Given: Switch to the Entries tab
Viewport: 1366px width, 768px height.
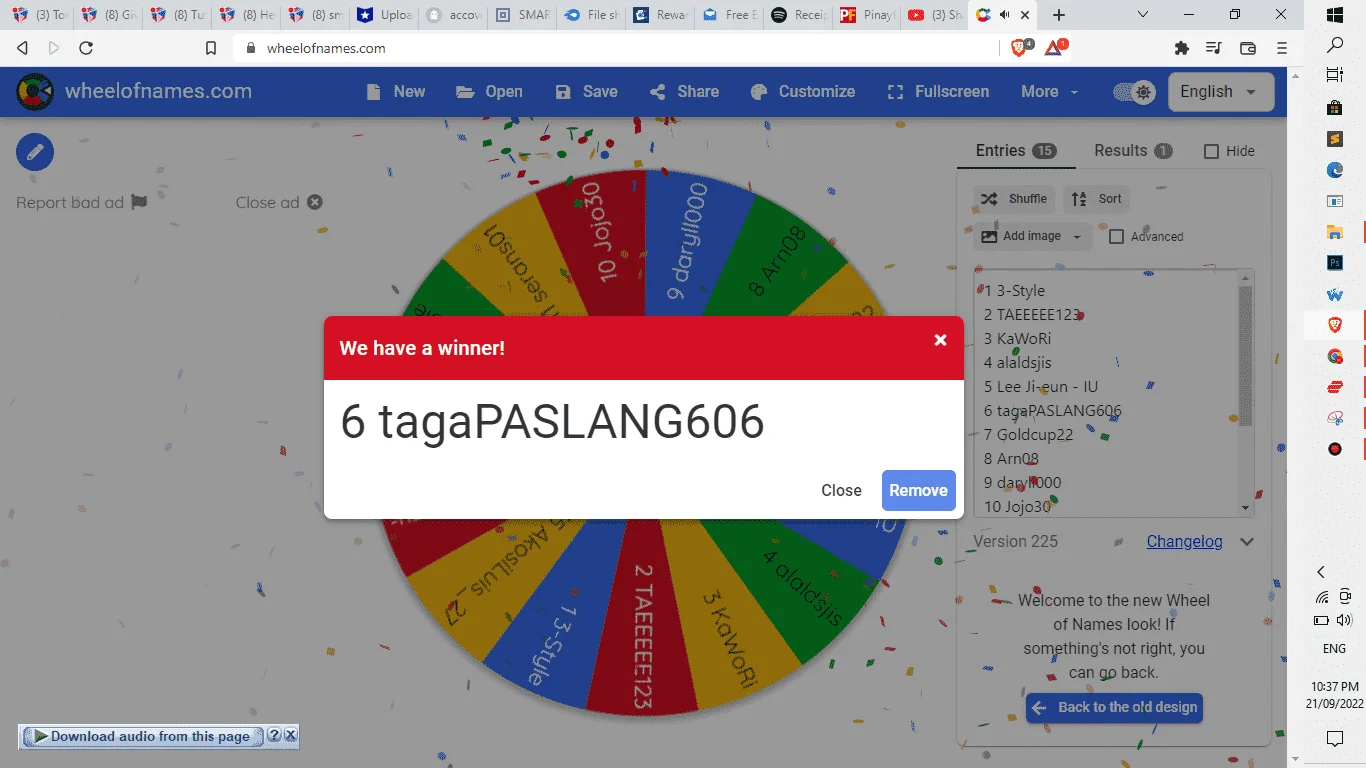Looking at the screenshot, I should pos(1016,150).
